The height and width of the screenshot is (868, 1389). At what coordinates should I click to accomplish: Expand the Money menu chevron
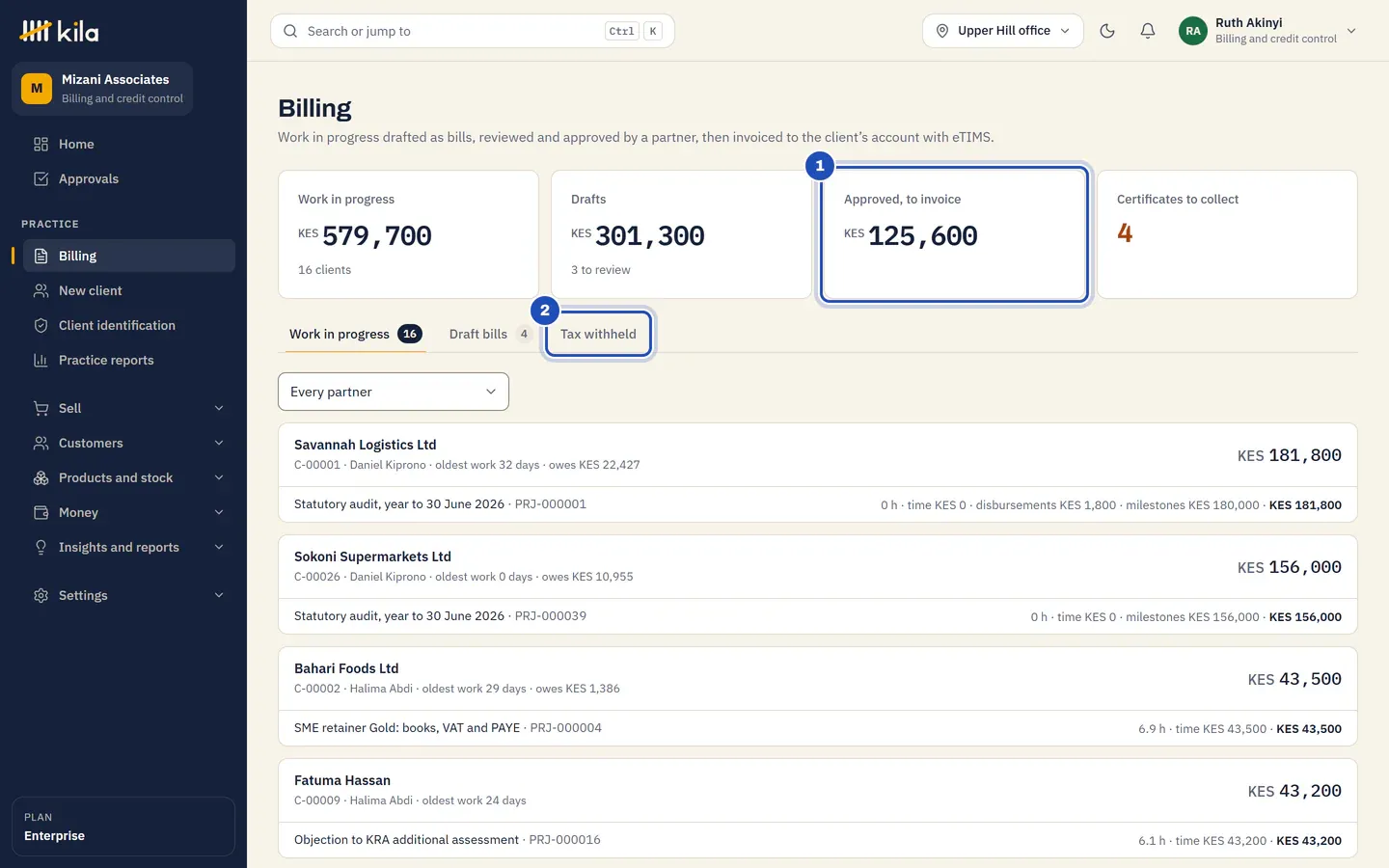tap(219, 512)
